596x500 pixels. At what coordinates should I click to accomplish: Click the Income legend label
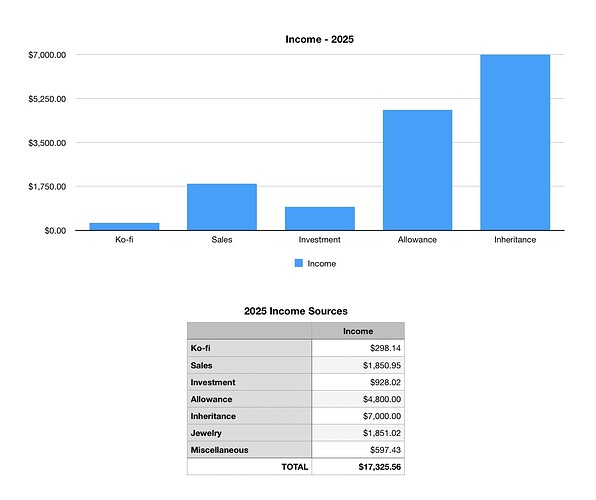(322, 263)
